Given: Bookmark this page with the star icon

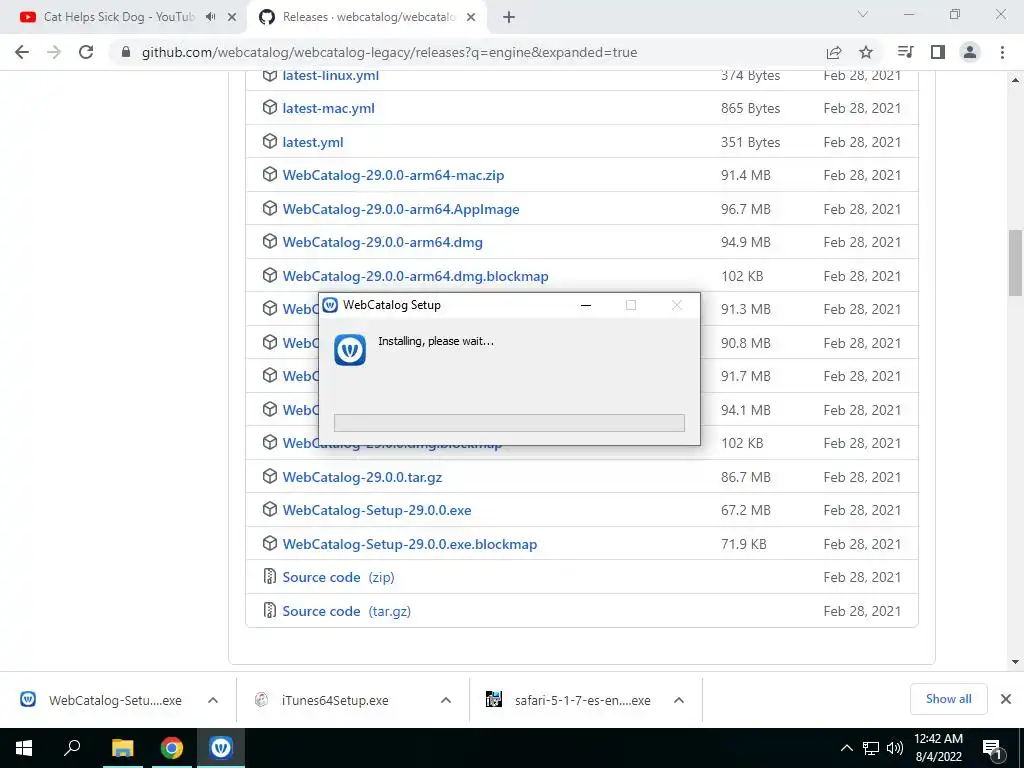Looking at the screenshot, I should [866, 52].
